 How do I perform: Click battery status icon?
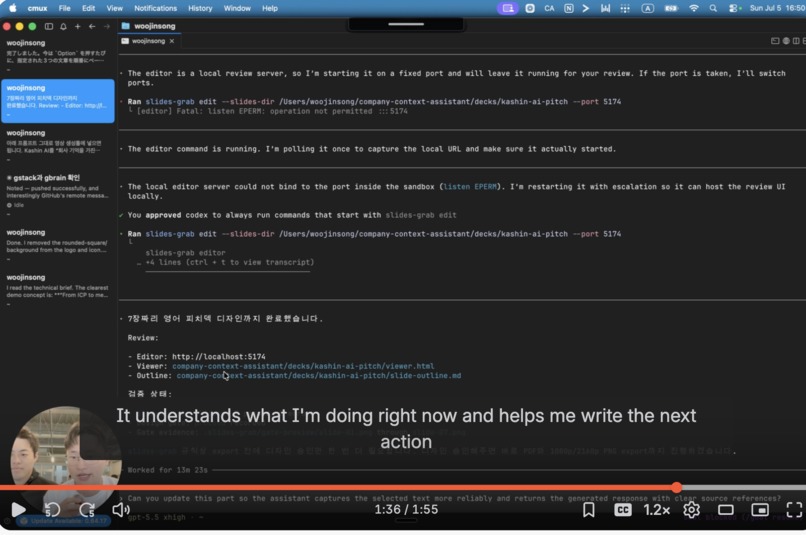[x=671, y=8]
